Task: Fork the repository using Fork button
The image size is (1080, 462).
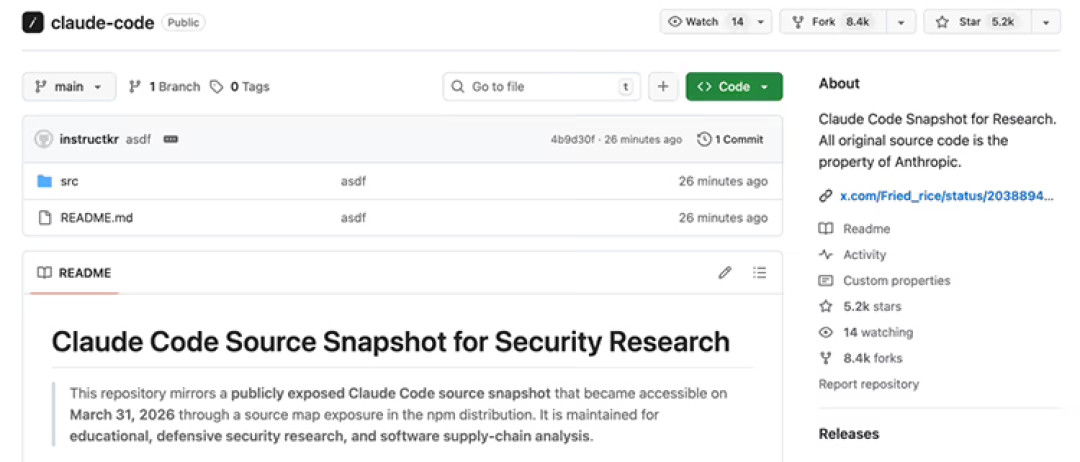Action: tap(830, 22)
